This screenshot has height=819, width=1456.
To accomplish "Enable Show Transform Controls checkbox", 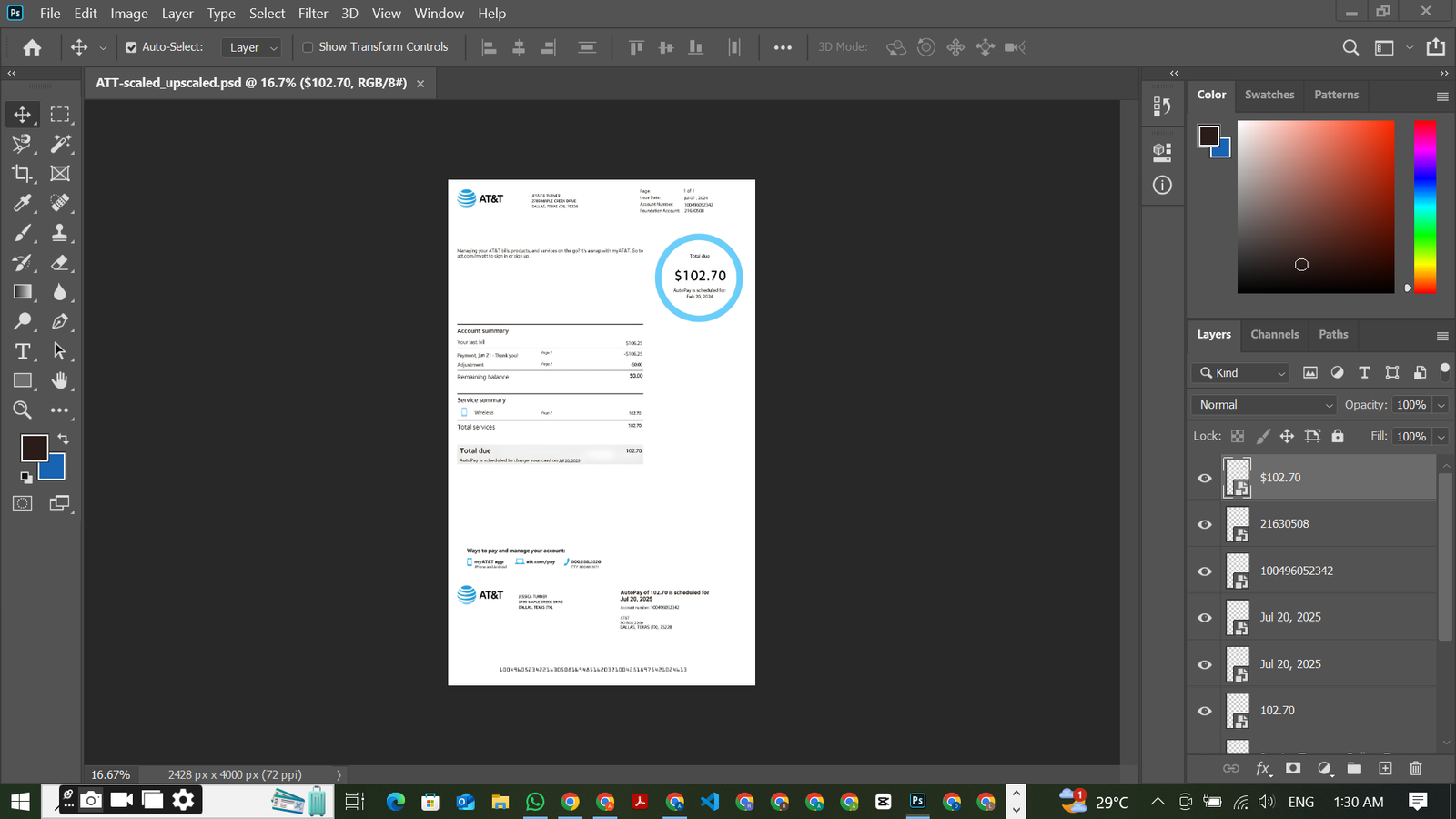I will (308, 47).
